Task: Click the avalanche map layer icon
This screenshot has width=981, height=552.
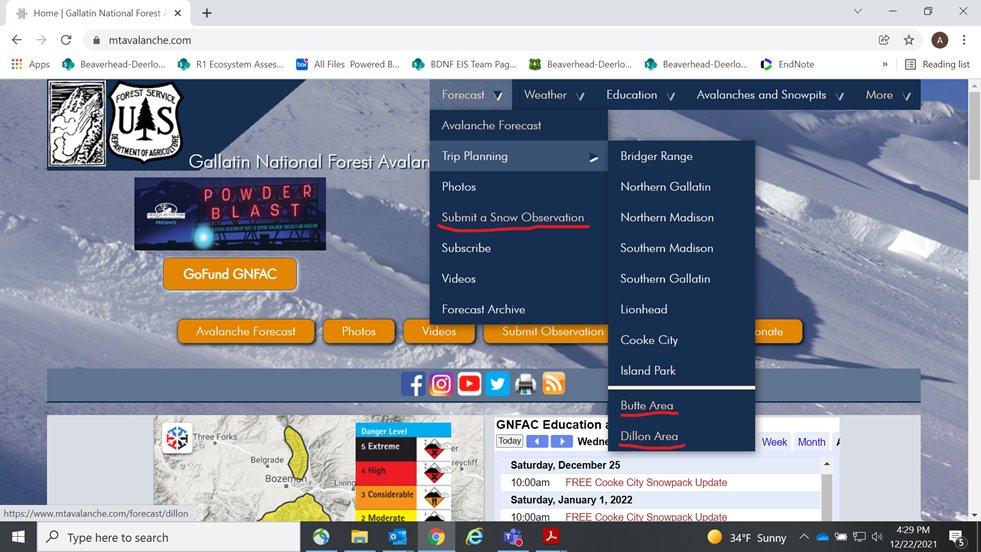Action: [x=177, y=438]
